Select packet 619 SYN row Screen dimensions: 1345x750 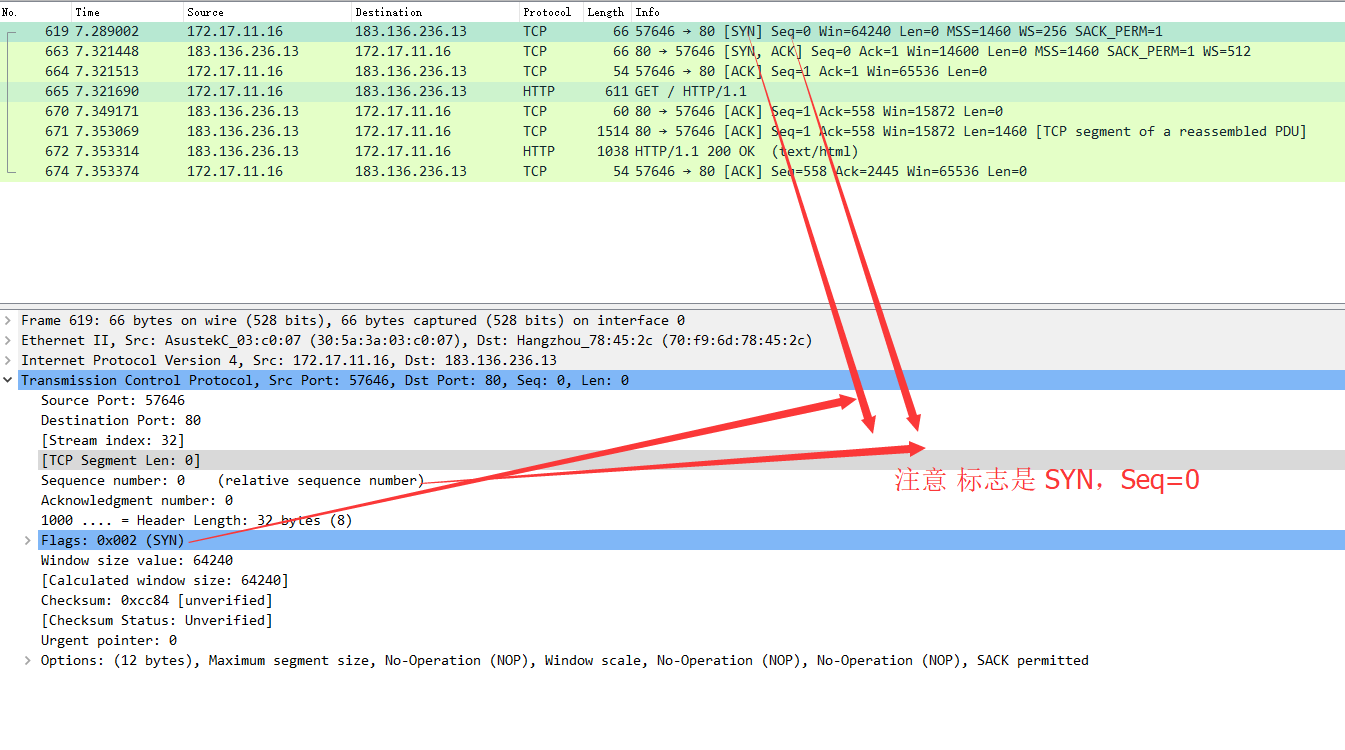point(672,32)
